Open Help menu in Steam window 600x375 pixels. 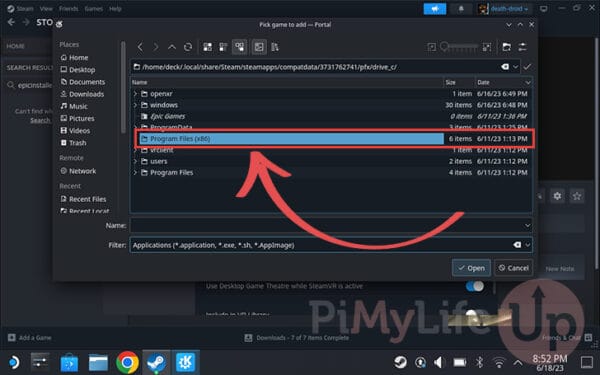point(115,8)
